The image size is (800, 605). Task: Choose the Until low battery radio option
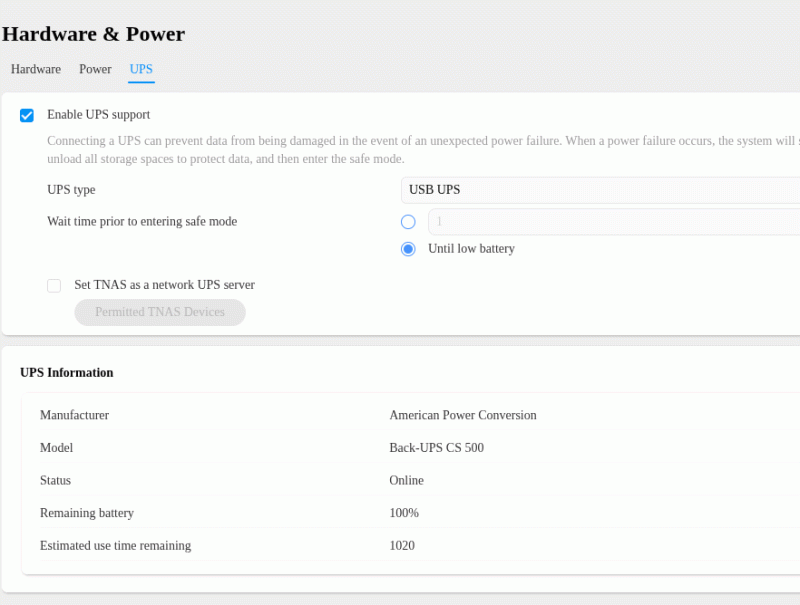tap(408, 249)
